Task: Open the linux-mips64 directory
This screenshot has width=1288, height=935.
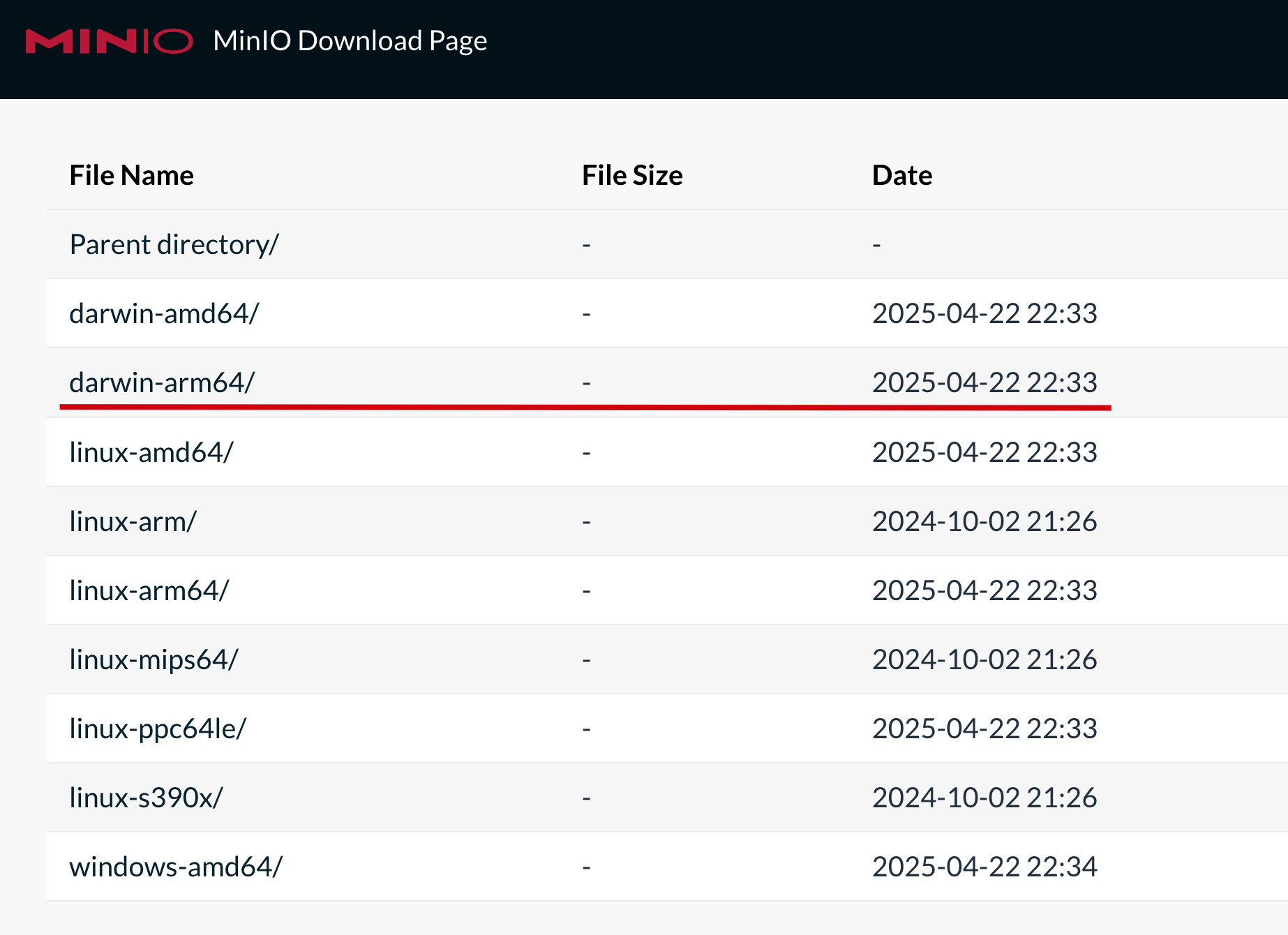Action: coord(153,660)
